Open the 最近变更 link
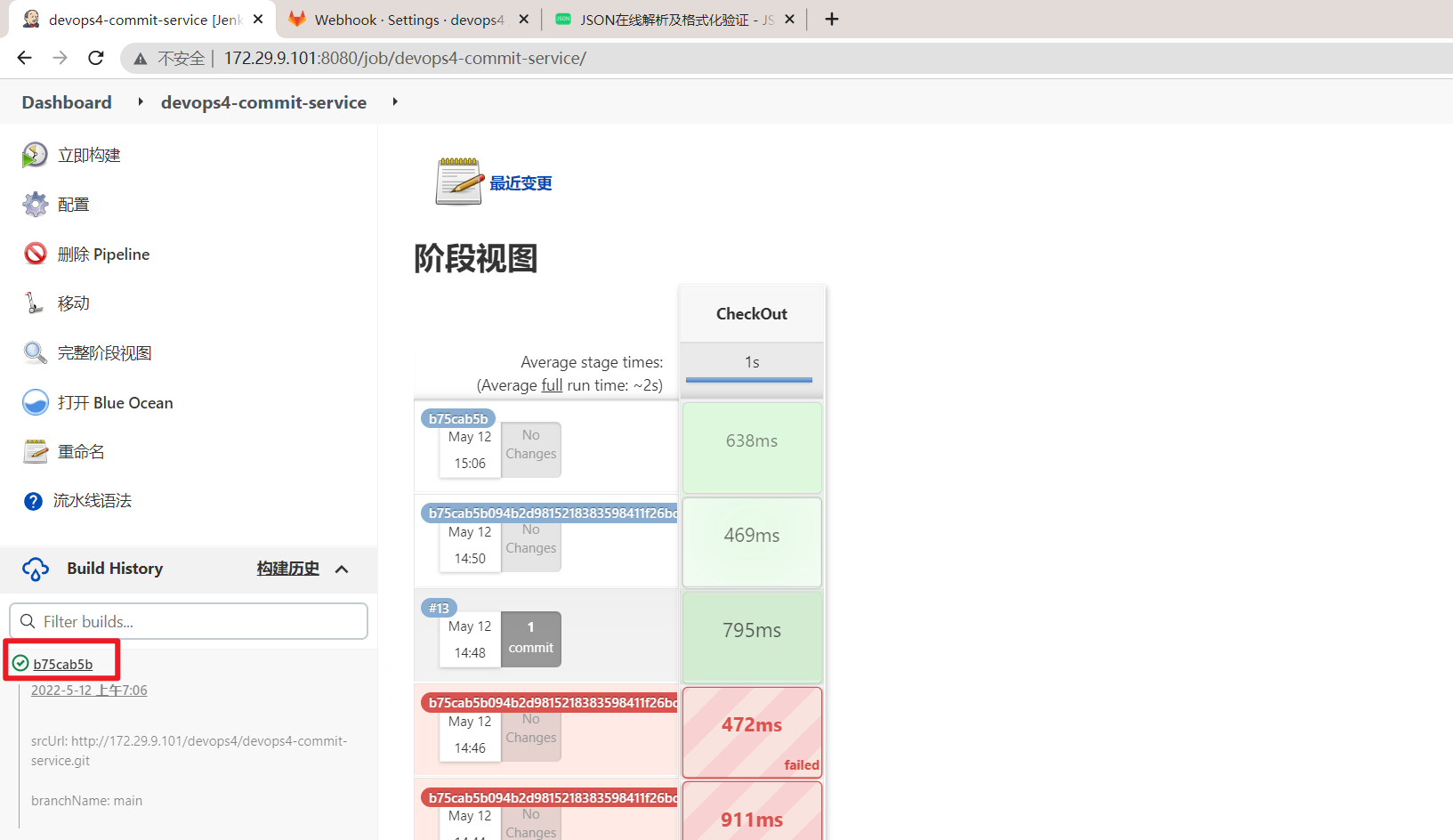The image size is (1453, 840). coord(521,182)
